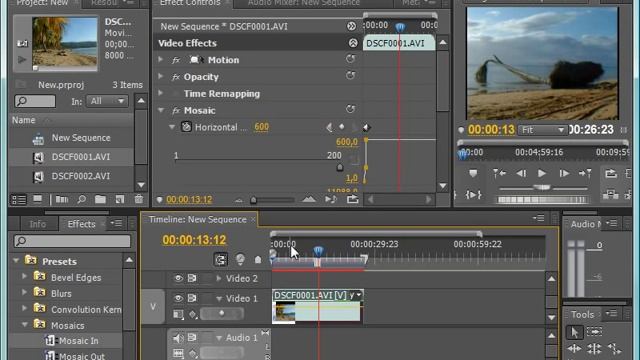This screenshot has width=640, height=360.
Task: Open Audio Mixer: New Sequence tab
Action: point(304,3)
